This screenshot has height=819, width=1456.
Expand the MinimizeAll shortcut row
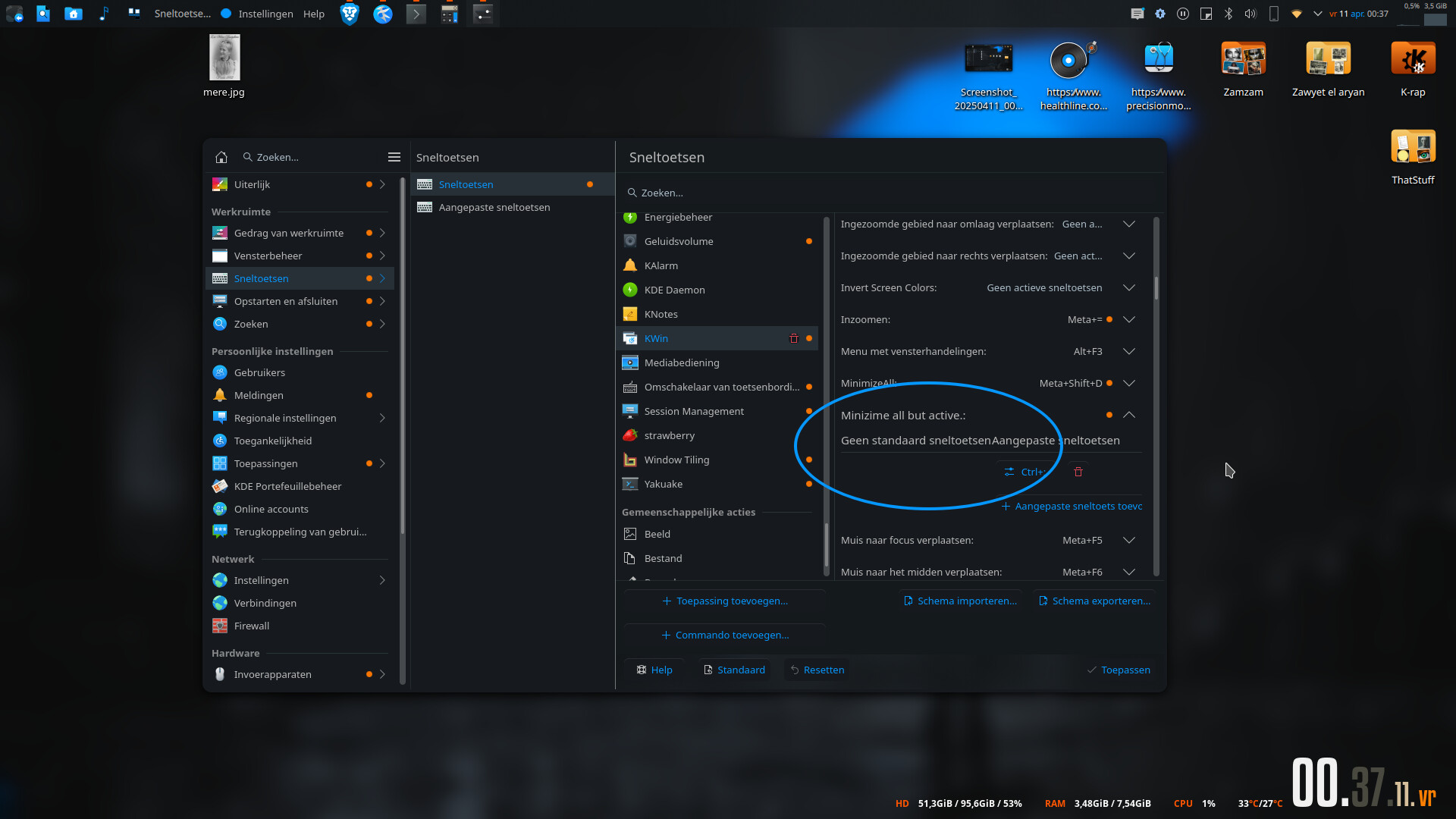coord(1129,383)
